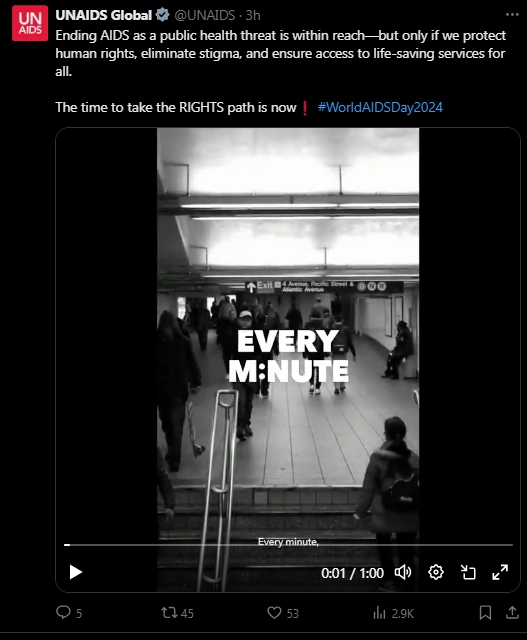Play the video with the play button

pyautogui.click(x=76, y=572)
